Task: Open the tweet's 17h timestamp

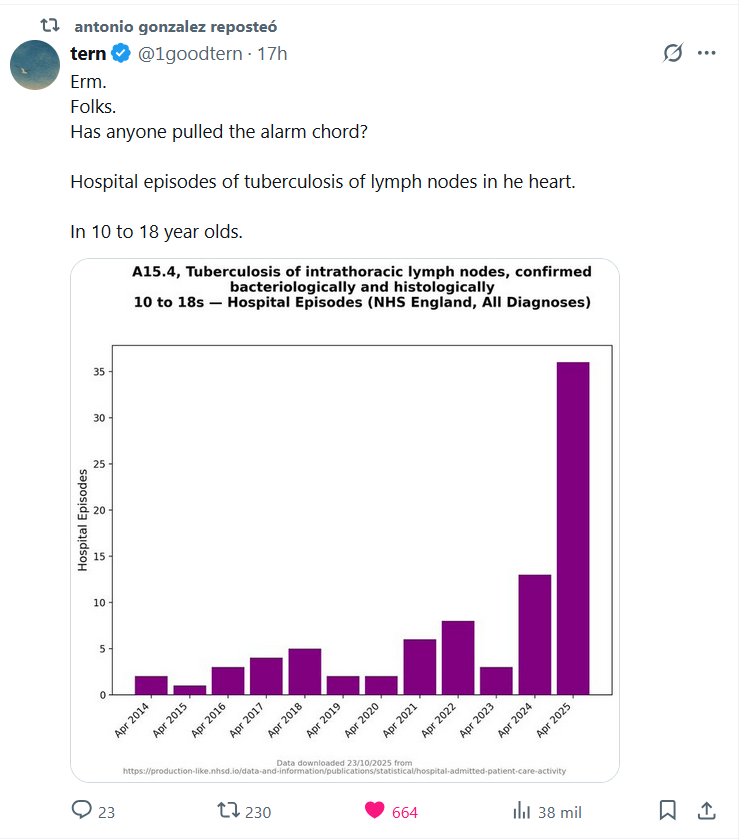Action: pos(272,53)
